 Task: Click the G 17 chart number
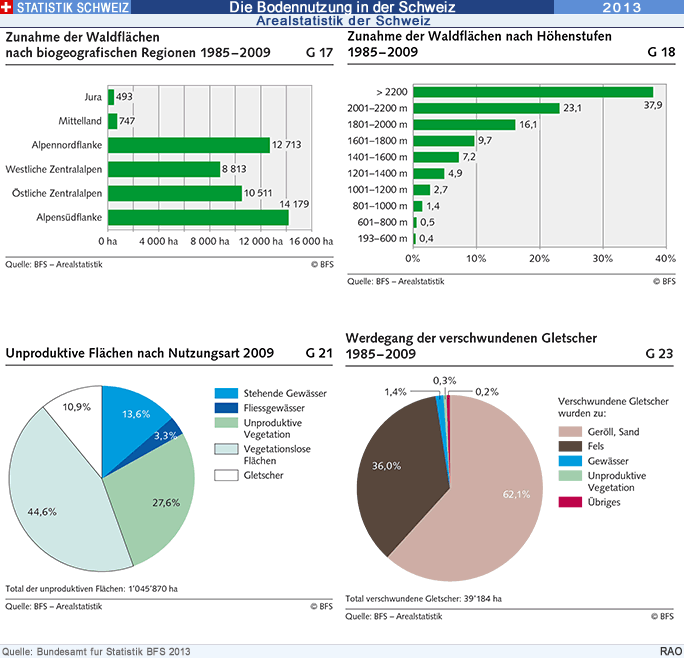[x=319, y=53]
